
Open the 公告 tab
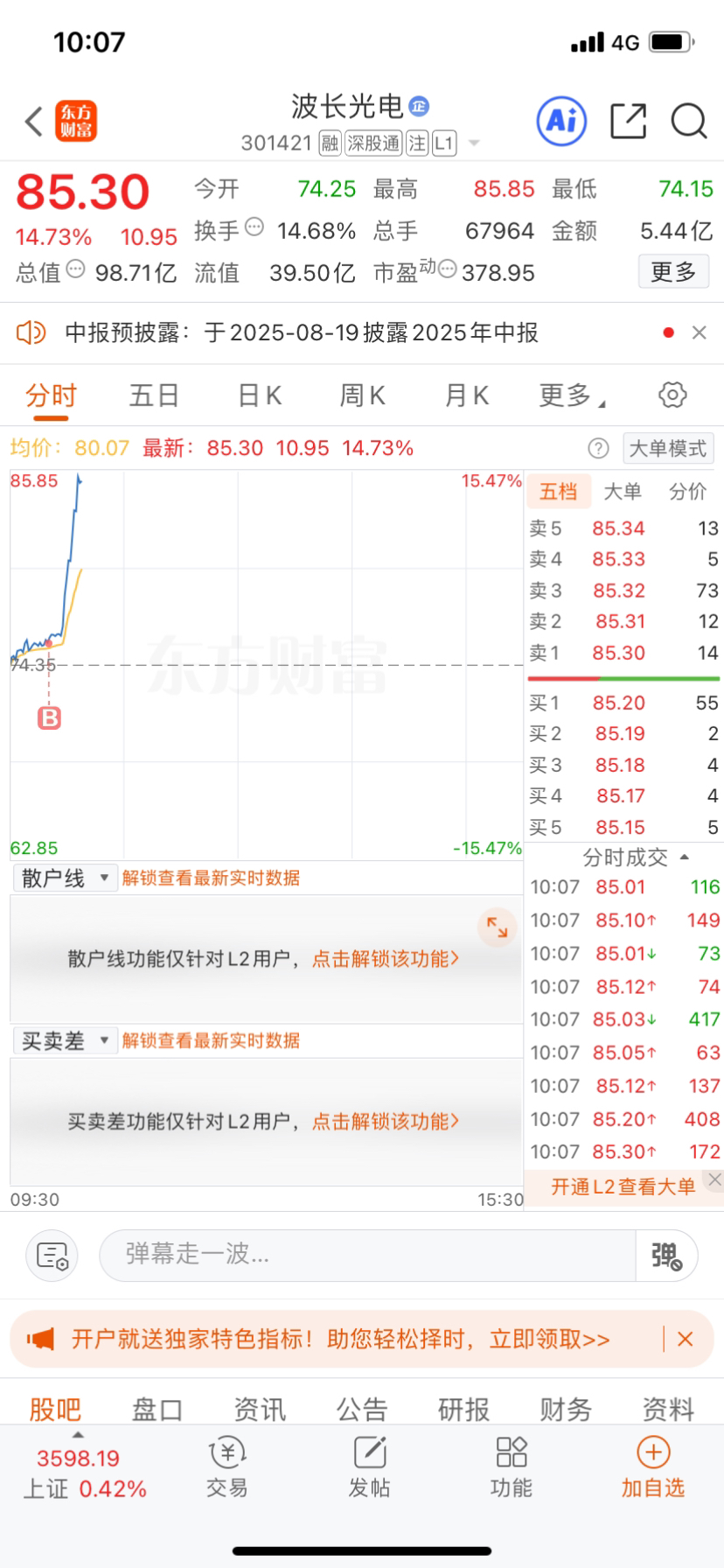tap(362, 1409)
